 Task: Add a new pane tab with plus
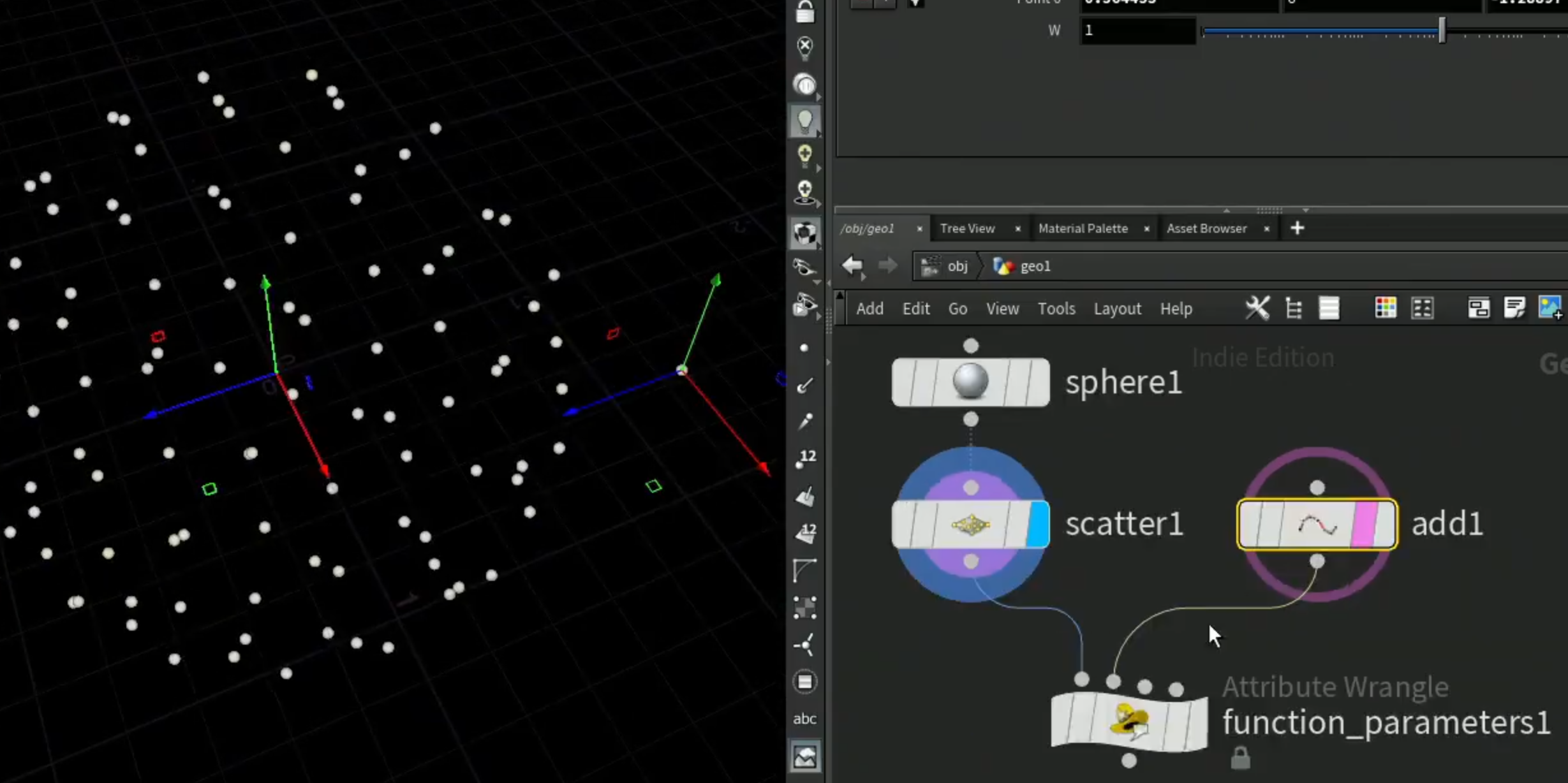click(x=1297, y=228)
